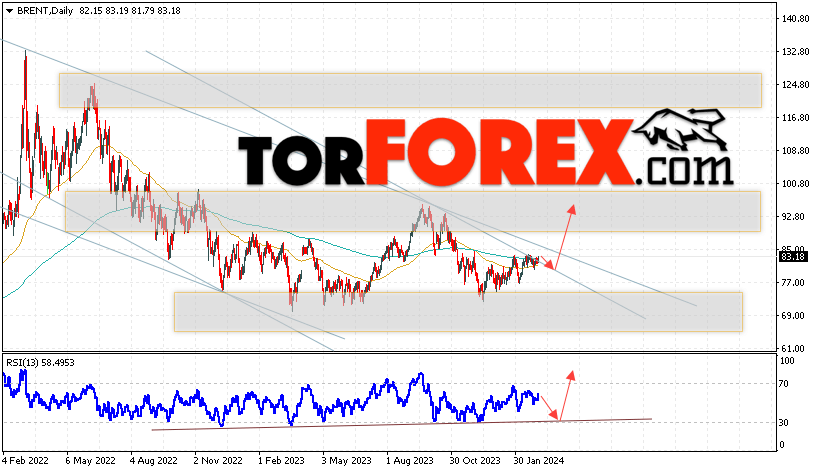The height and width of the screenshot is (472, 816).
Task: Click the triangle arrow before BRENT,Daily
Action: click(9, 11)
